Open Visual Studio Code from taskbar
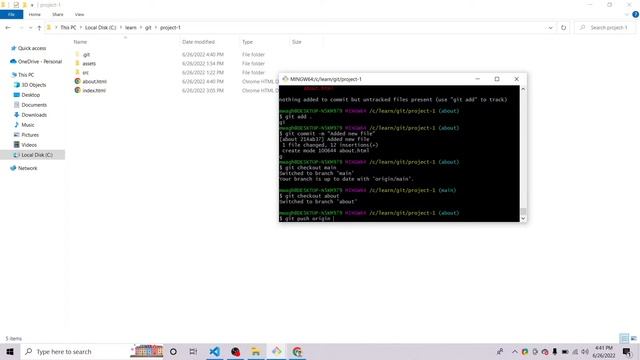The height and width of the screenshot is (360, 640). (x=215, y=352)
